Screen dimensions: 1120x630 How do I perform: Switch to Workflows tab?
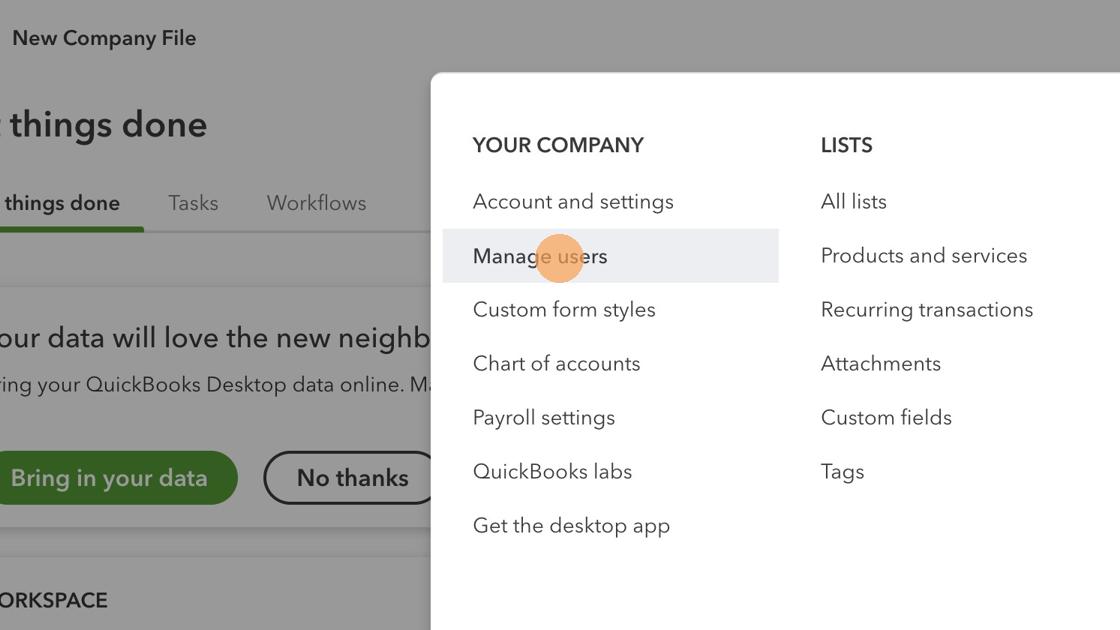[x=316, y=203]
